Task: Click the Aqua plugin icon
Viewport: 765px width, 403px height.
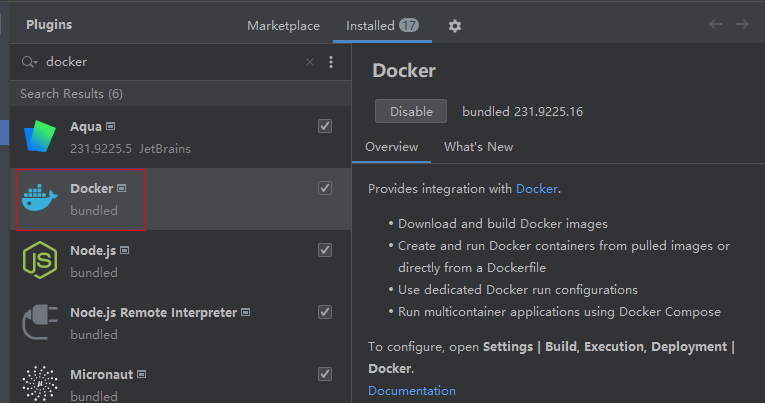Action: tap(40, 137)
